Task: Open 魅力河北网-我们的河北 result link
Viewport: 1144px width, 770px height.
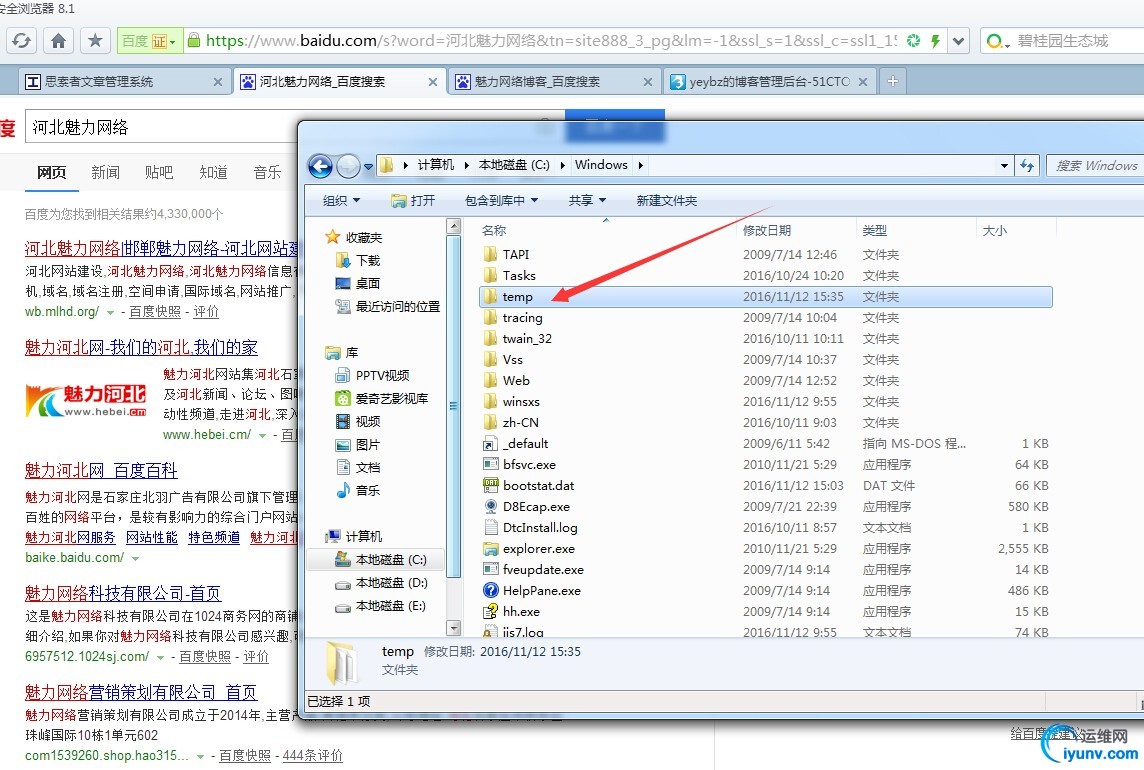Action: [141, 347]
